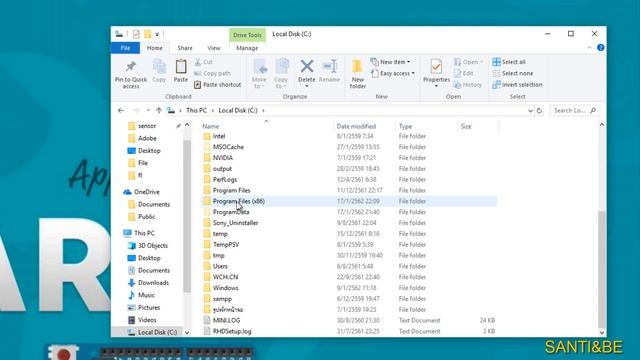The width and height of the screenshot is (640, 360).
Task: Click Pin to Quick access icon
Action: pos(131,67)
